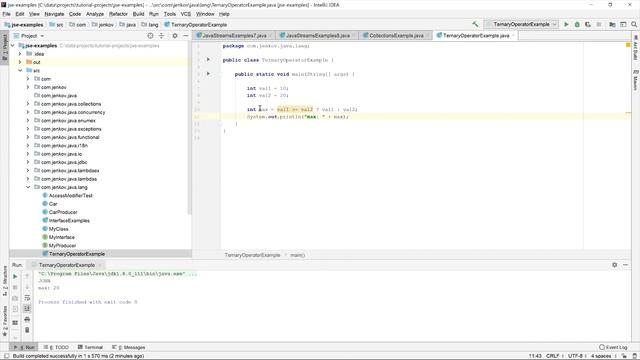
Task: Run with coverage from the toolbar
Action: (x=588, y=24)
